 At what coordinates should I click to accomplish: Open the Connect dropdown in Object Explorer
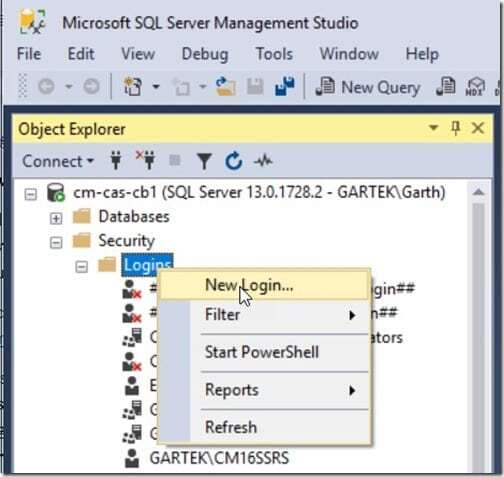58,161
